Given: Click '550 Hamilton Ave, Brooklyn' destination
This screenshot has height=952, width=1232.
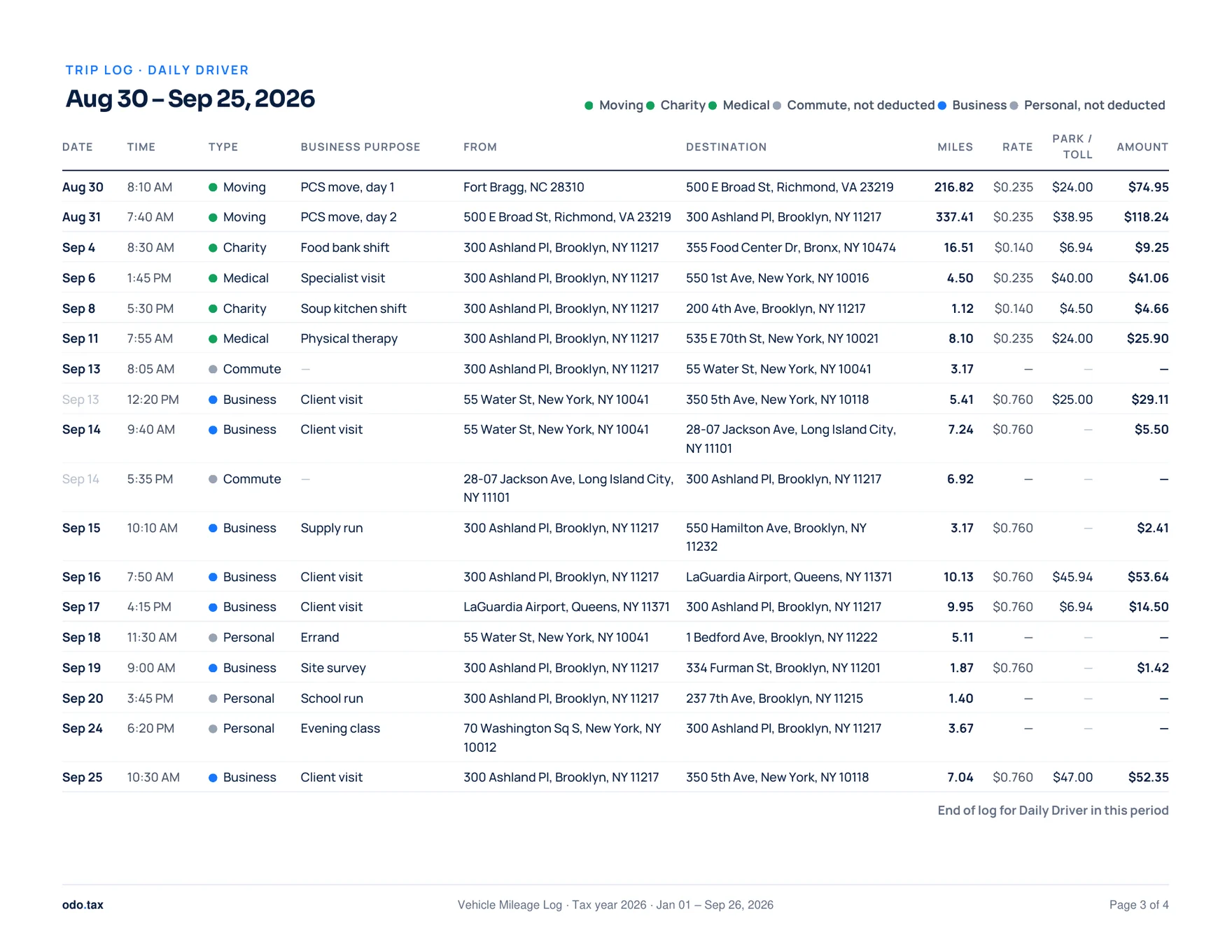Looking at the screenshot, I should (x=776, y=537).
